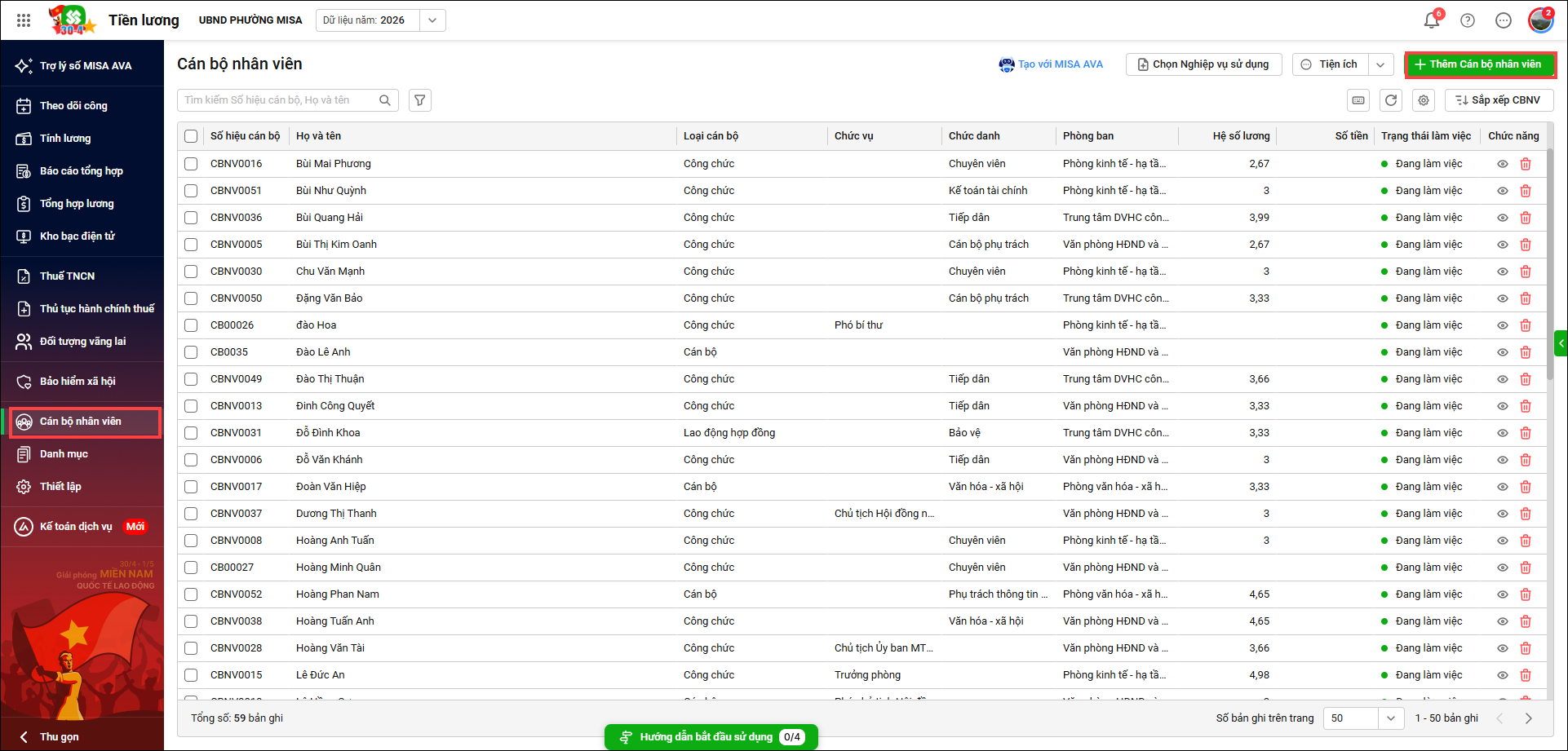Viewport: 1568px width, 751px height.
Task: Click Sắp xếp CBNV button
Action: (1499, 100)
